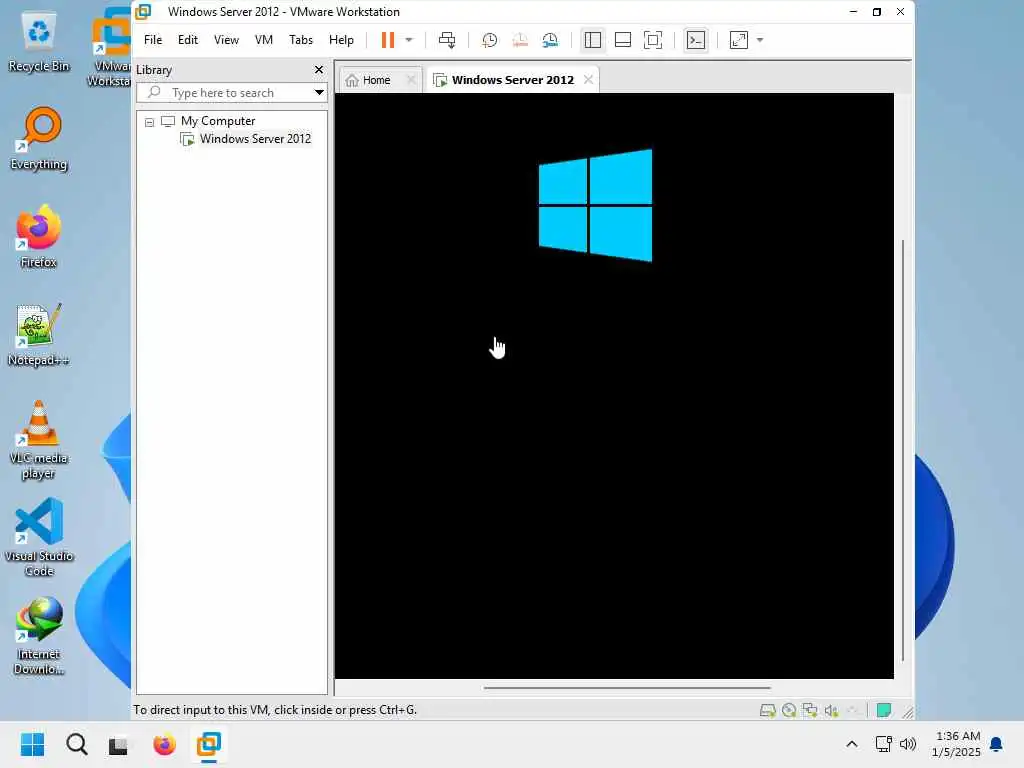
Task: Take a snapshot of this virtual machine
Action: tap(489, 40)
